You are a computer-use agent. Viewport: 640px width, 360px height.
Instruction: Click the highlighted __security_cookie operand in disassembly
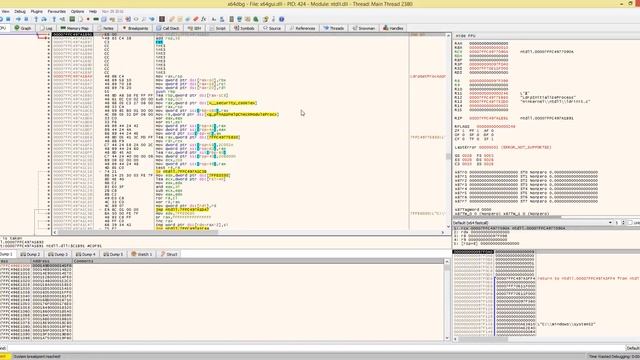(x=232, y=103)
